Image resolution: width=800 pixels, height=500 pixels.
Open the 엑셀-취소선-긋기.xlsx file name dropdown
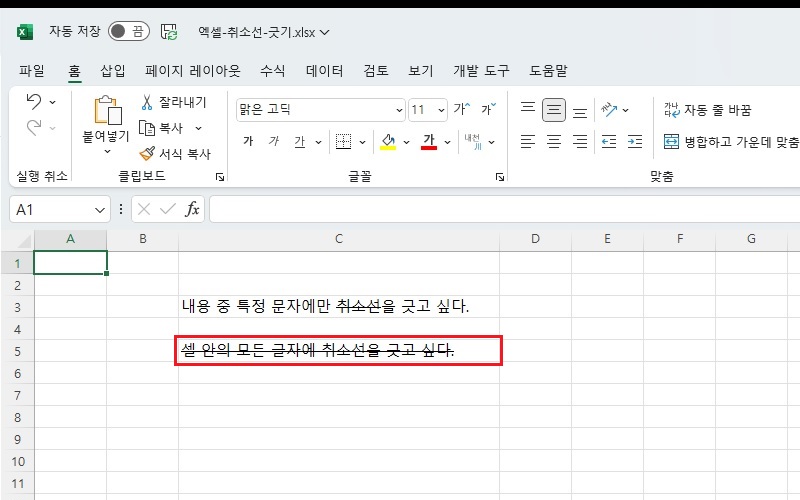pos(324,33)
